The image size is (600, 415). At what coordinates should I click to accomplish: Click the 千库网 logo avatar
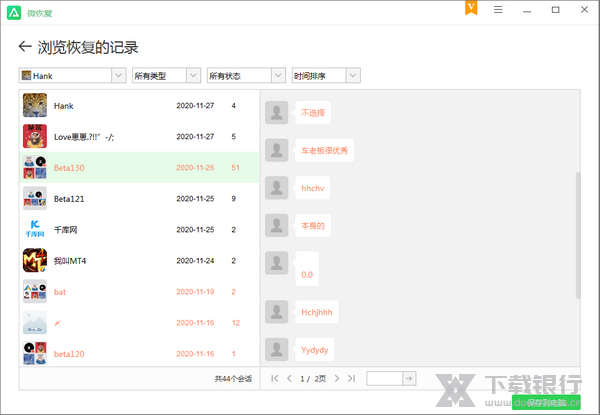(35, 229)
